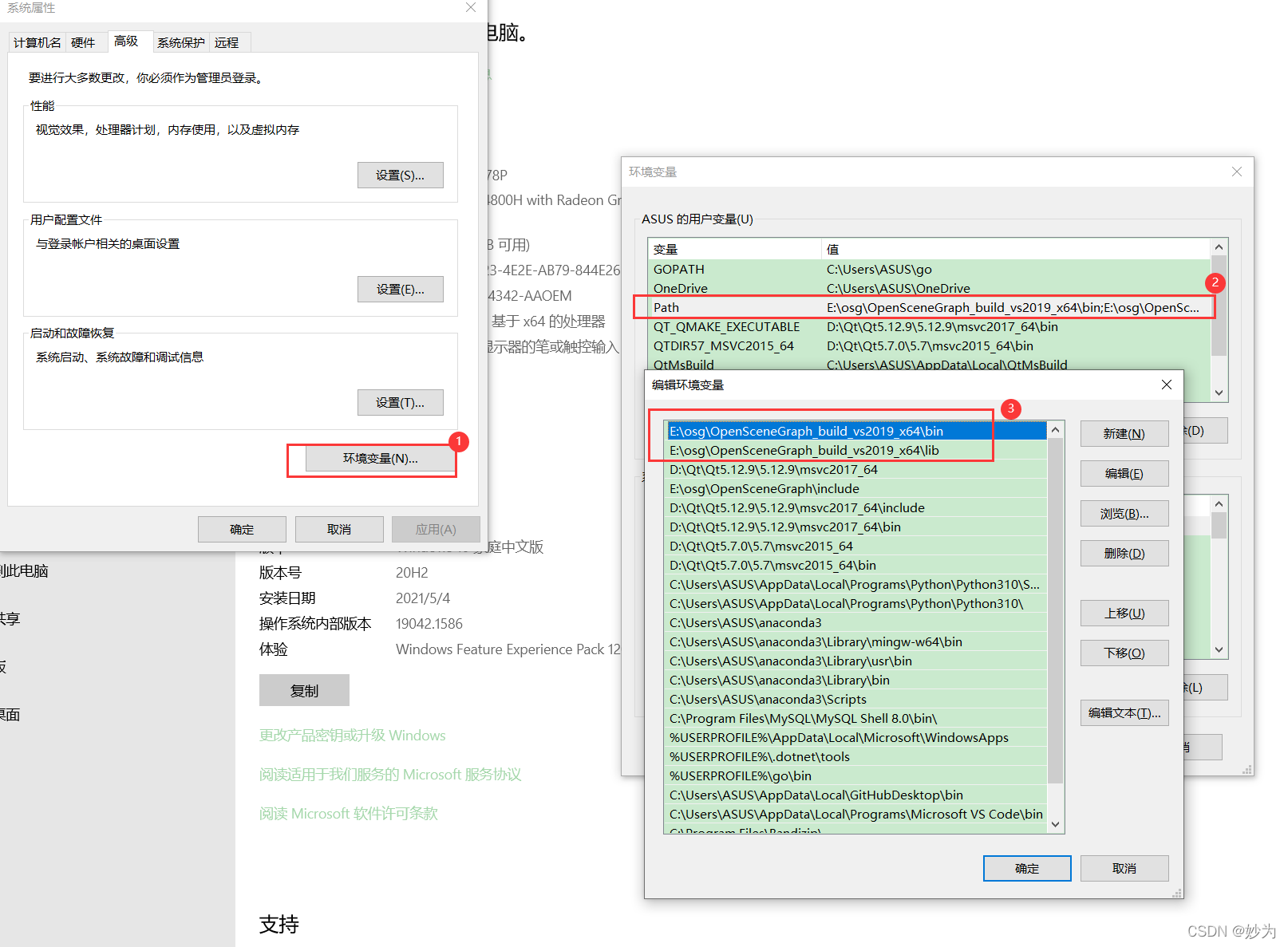Screen dimensions: 1288x947
Task: Select GitHubDesktop\bin path entry
Action: pyautogui.click(x=856, y=795)
